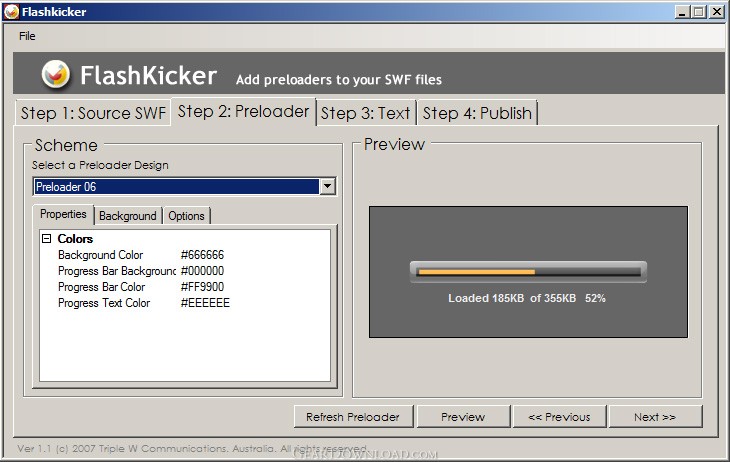This screenshot has width=730, height=462.
Task: Show the Properties sub-tab
Action: [x=63, y=214]
